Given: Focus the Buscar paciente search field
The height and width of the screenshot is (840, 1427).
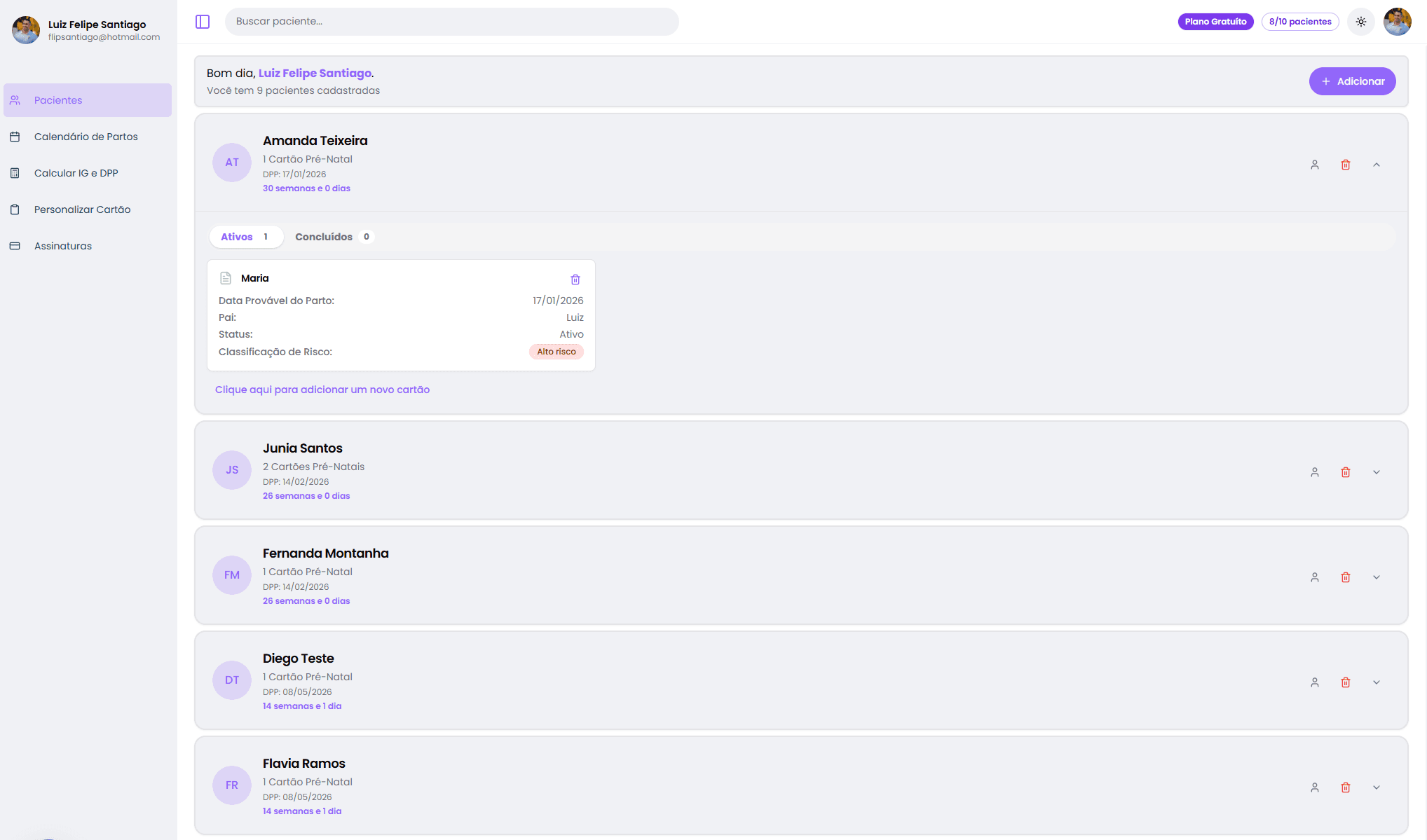Looking at the screenshot, I should point(451,22).
